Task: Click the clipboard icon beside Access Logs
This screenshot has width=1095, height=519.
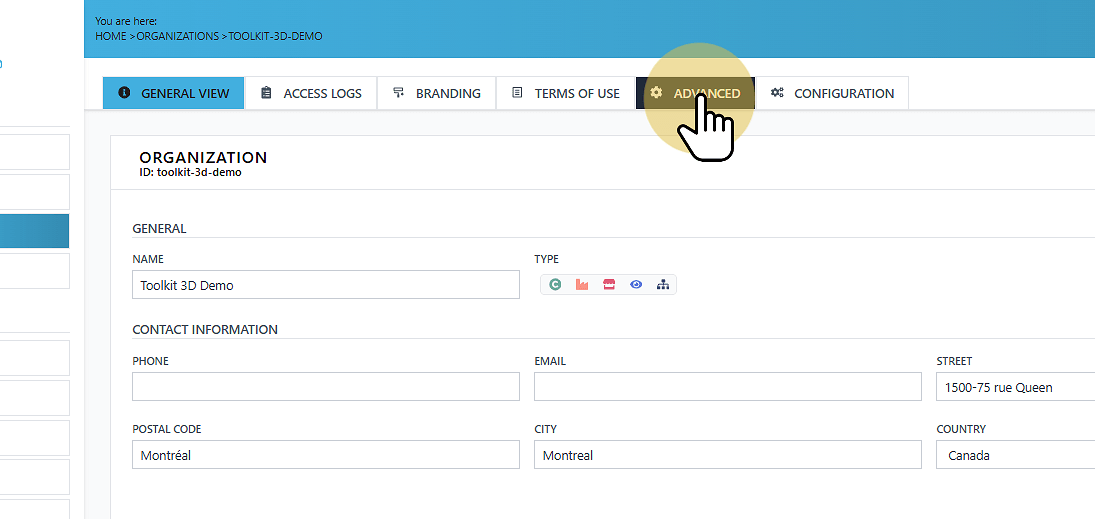Action: pos(266,92)
